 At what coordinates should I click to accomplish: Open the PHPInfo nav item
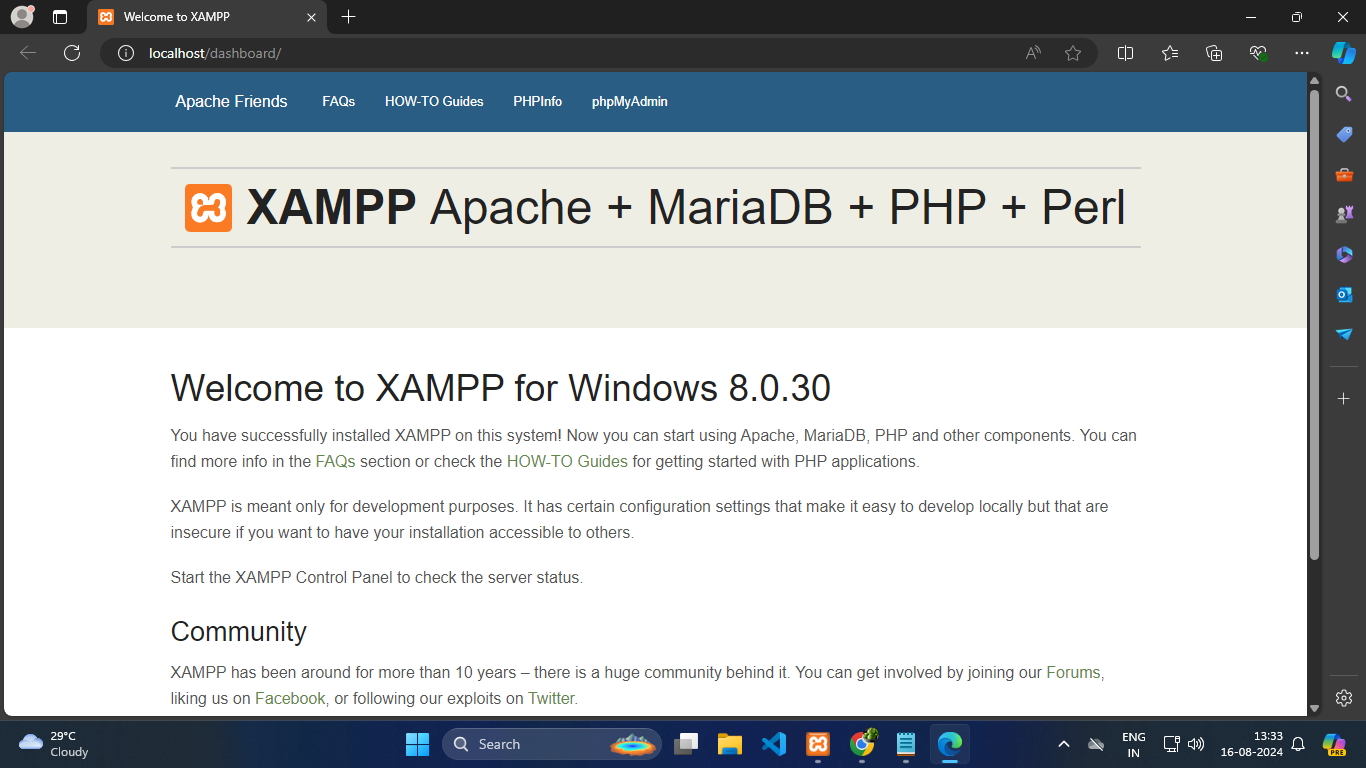(x=538, y=101)
